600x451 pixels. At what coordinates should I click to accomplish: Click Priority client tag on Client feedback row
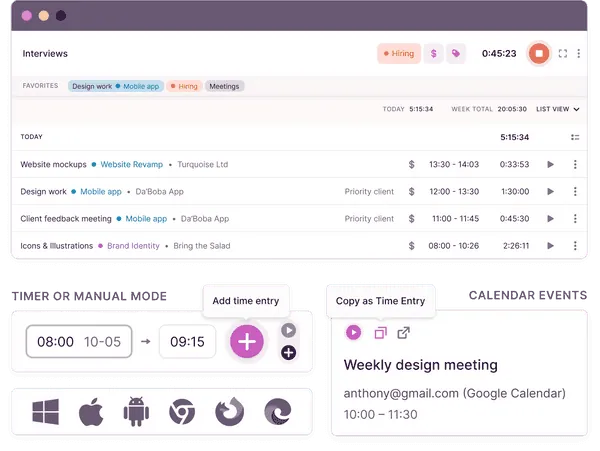point(369,219)
